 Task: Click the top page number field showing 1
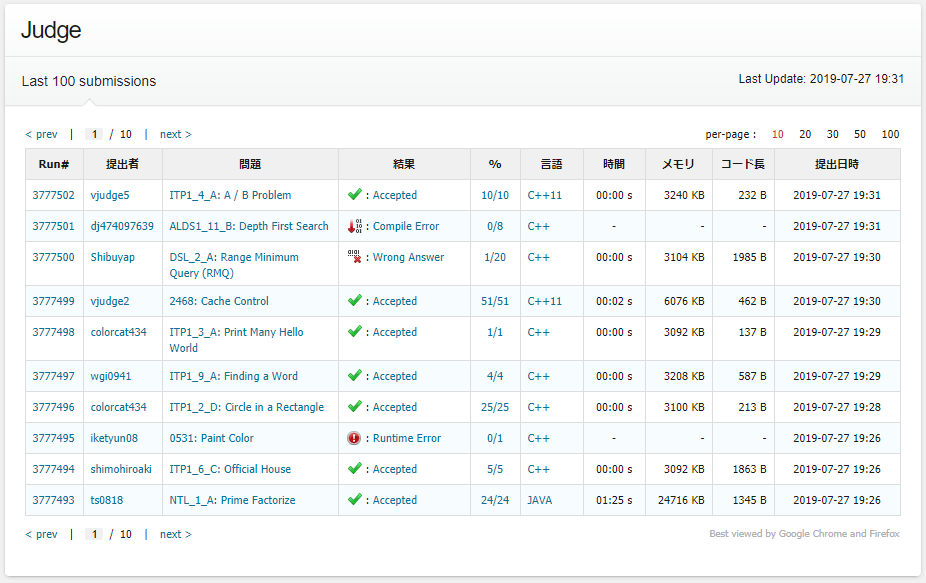pos(94,134)
